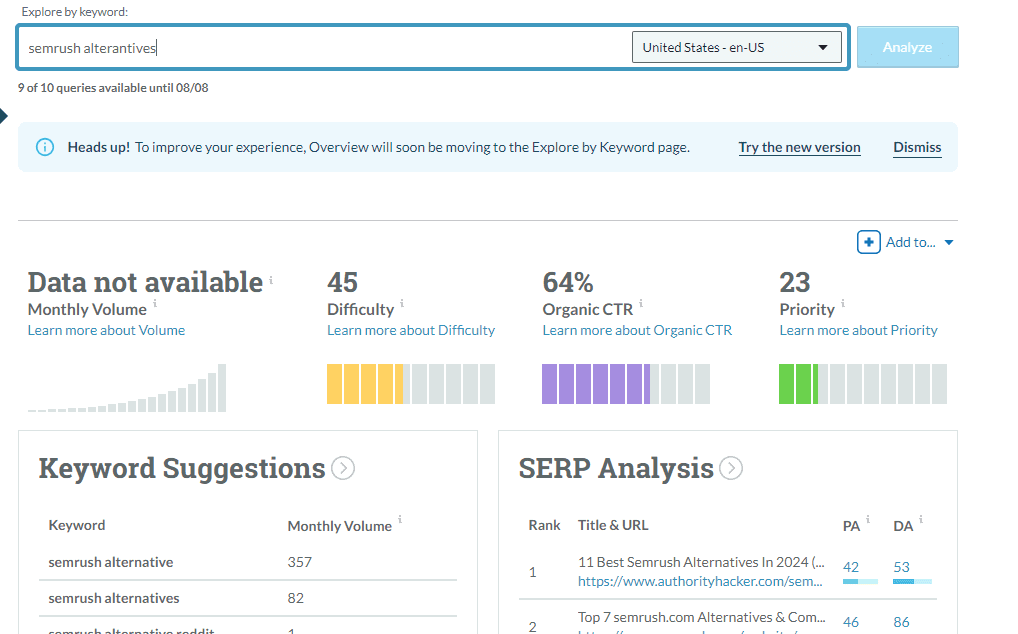Click DA value 86 for rank 2

pos(901,622)
